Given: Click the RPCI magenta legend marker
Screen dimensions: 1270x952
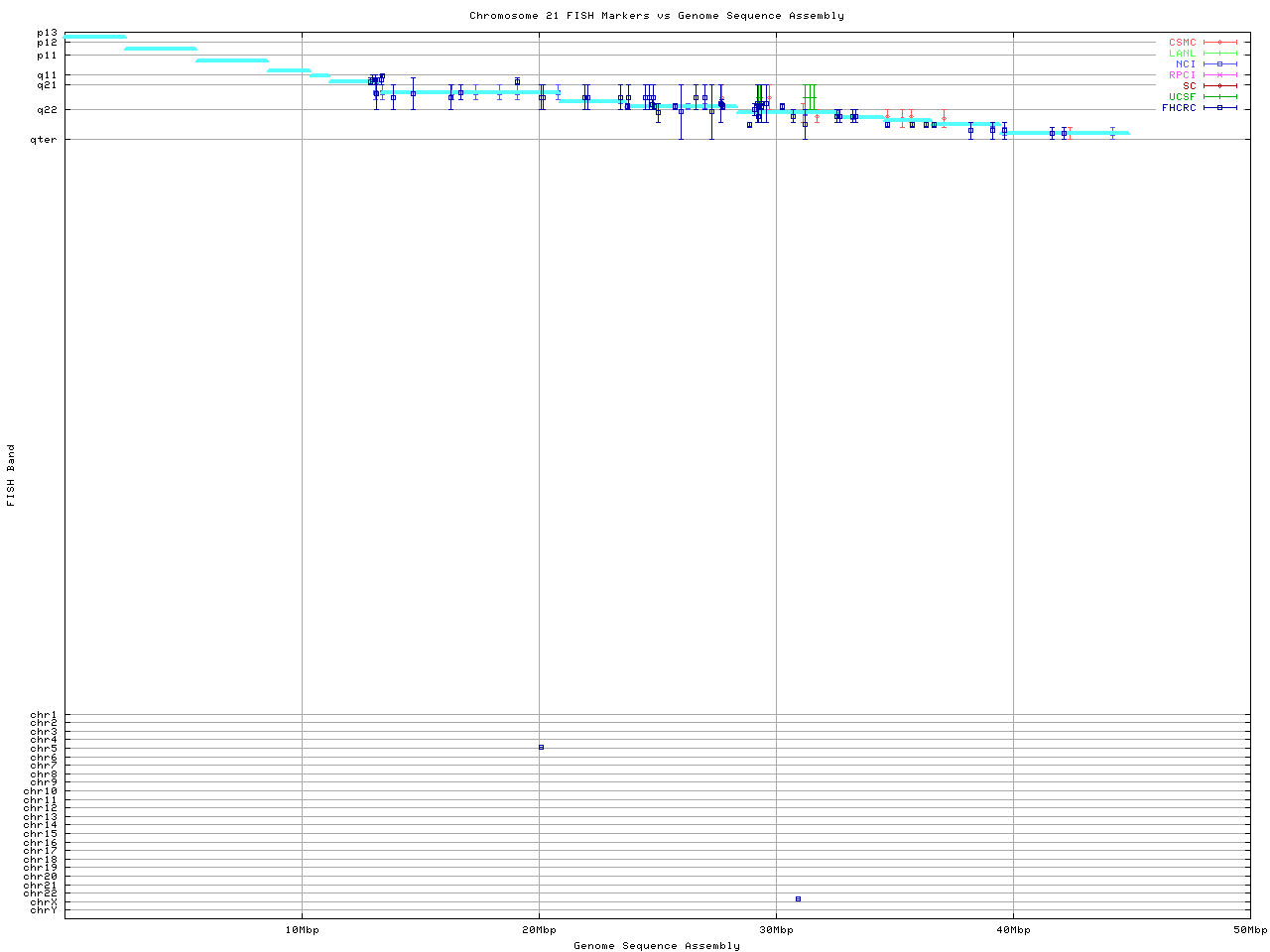Looking at the screenshot, I should [x=1219, y=75].
